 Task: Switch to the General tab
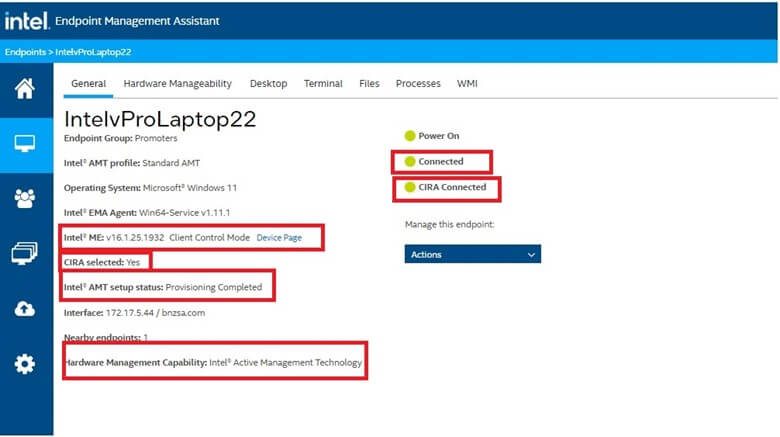tap(89, 84)
